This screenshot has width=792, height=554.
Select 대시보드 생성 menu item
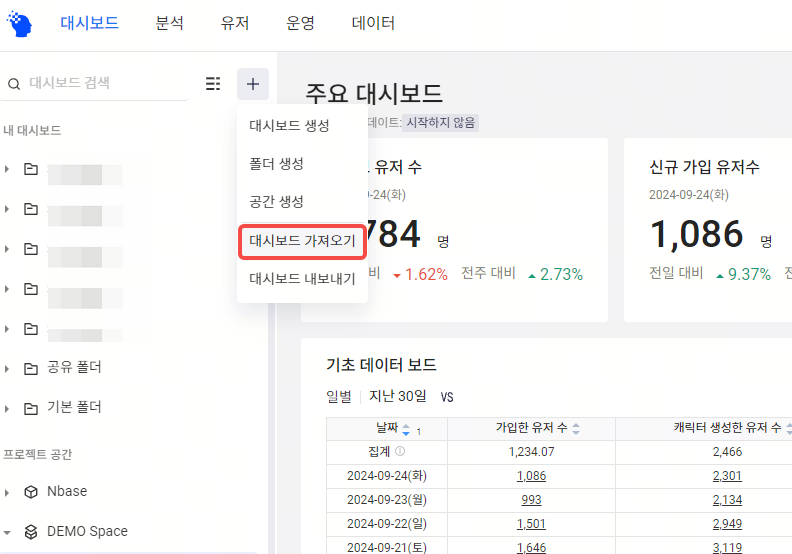point(302,125)
